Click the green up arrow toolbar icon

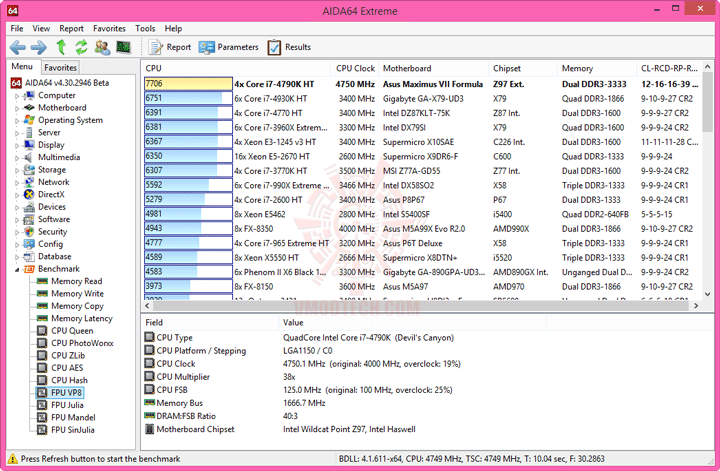pos(61,47)
